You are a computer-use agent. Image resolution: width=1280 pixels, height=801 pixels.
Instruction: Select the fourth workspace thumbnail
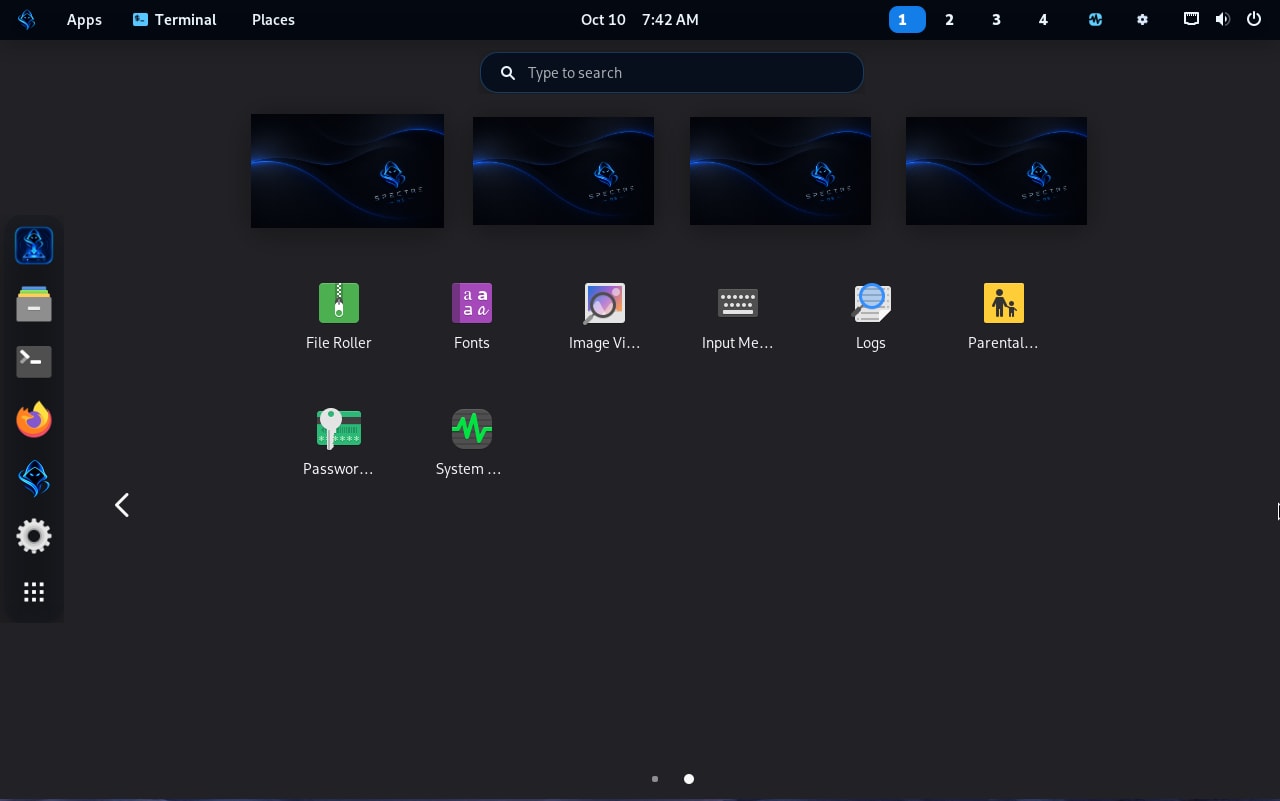click(996, 171)
